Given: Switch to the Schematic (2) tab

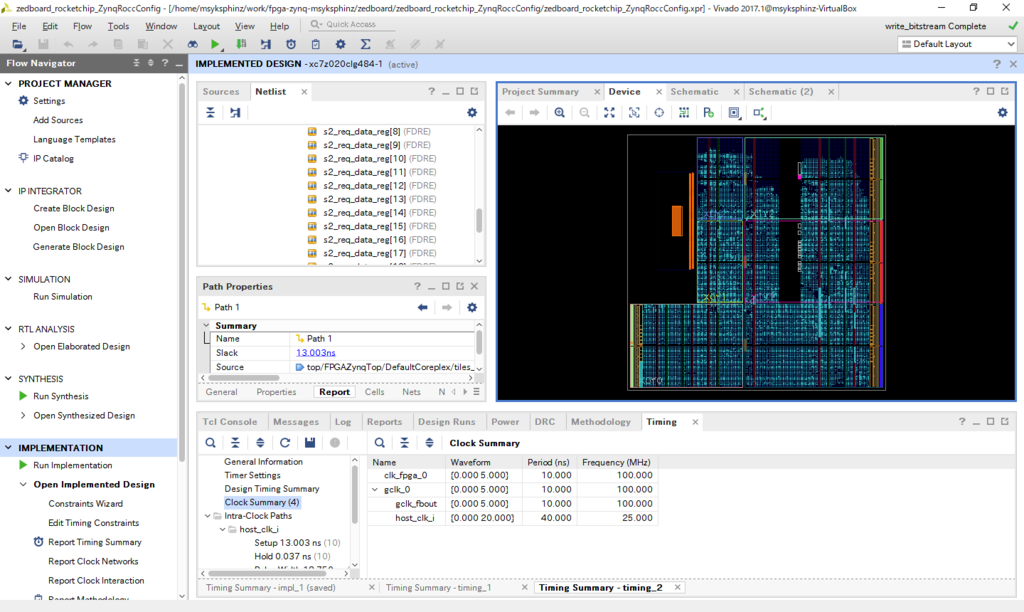Looking at the screenshot, I should click(x=780, y=91).
